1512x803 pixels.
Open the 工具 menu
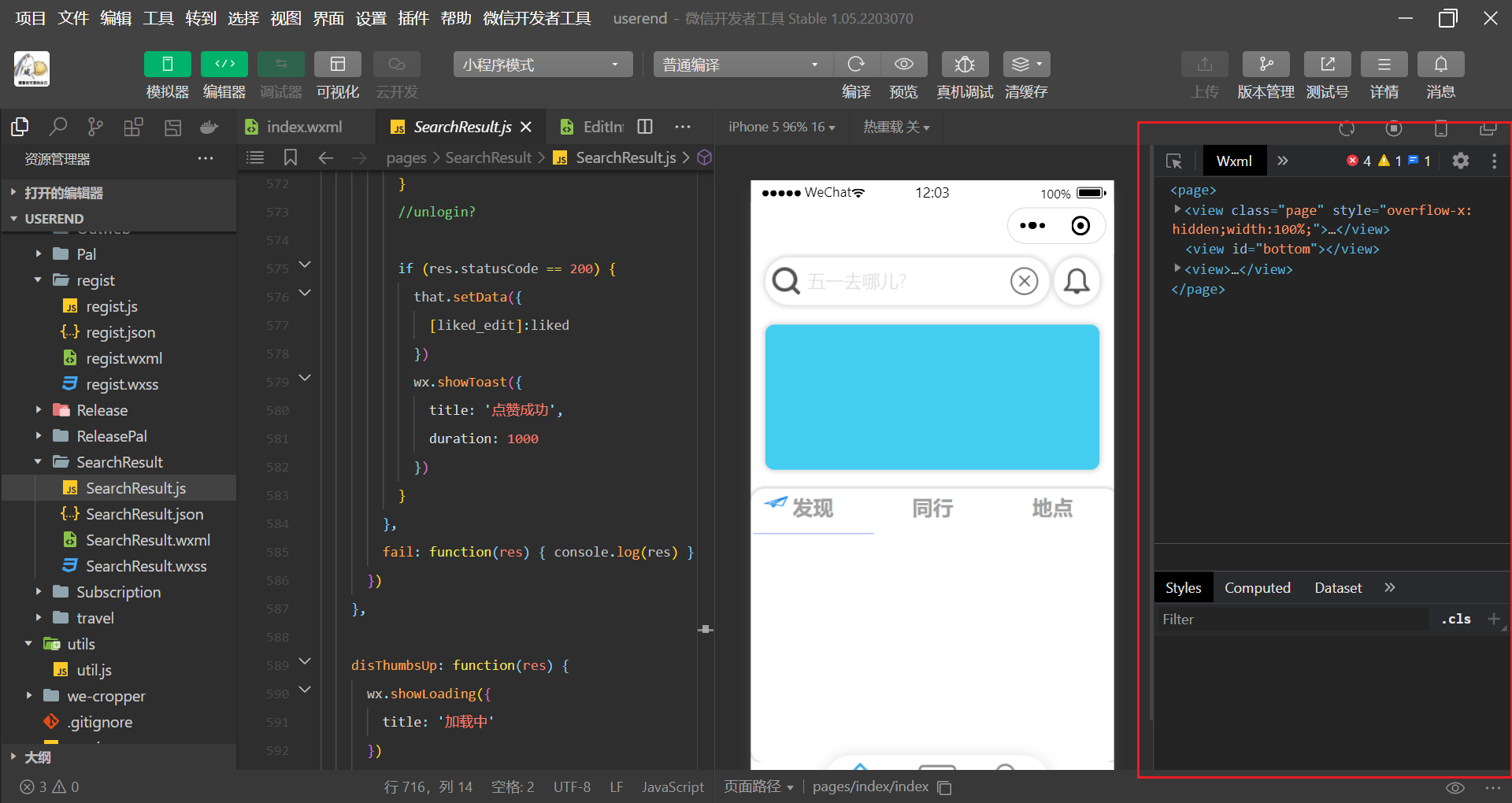point(158,18)
